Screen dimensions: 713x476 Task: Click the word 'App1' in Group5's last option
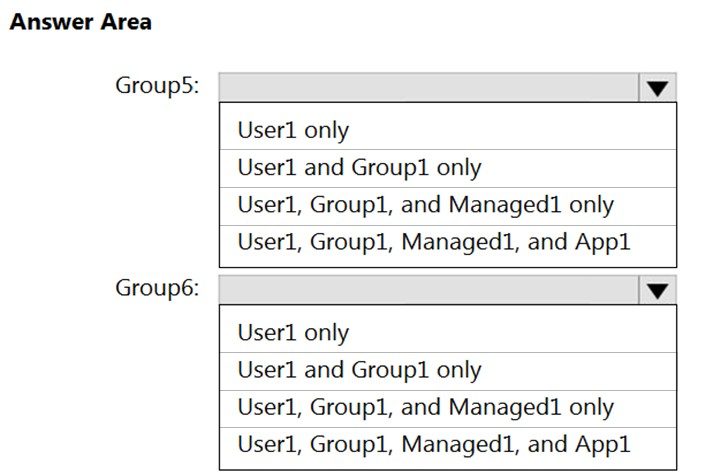[603, 242]
